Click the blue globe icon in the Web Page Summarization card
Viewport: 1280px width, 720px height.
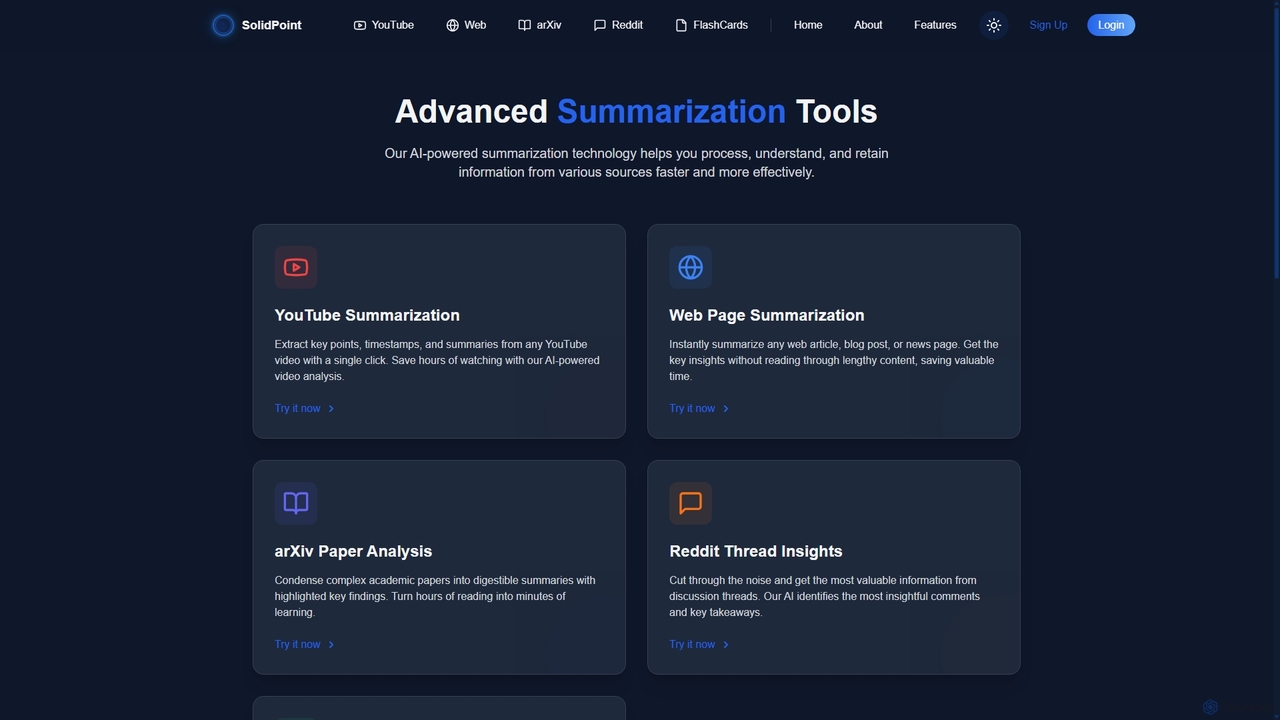tap(690, 267)
